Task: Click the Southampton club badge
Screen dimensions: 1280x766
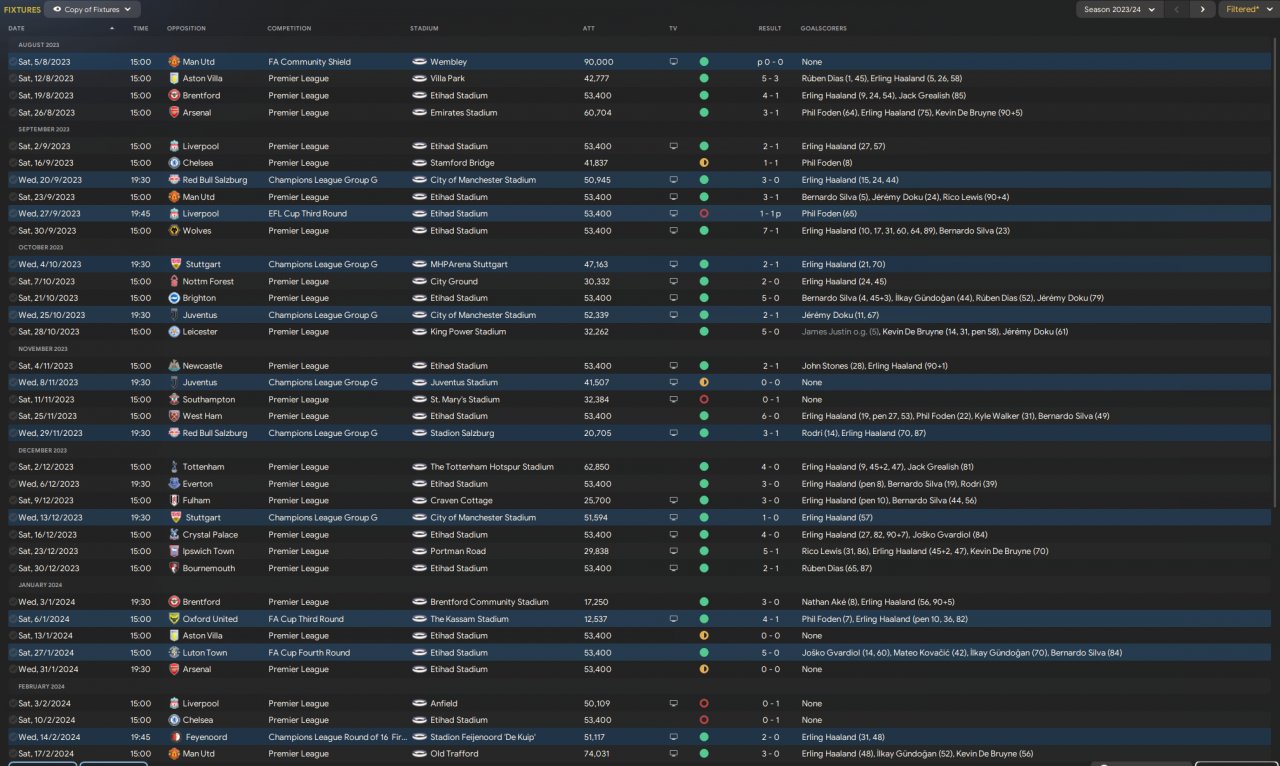Action: pyautogui.click(x=174, y=400)
